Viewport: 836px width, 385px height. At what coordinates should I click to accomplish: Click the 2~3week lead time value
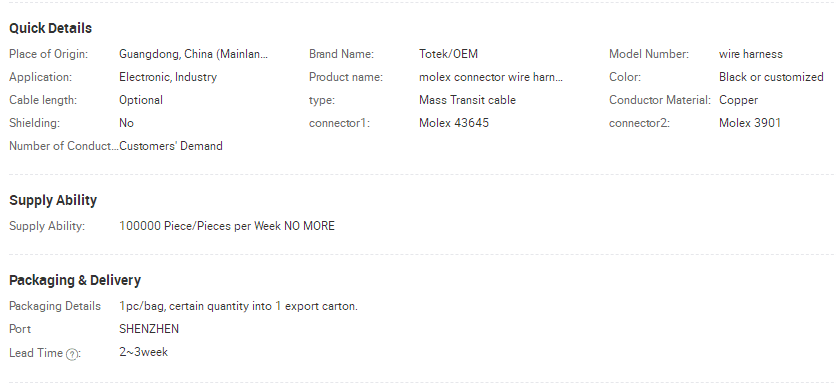pos(143,352)
